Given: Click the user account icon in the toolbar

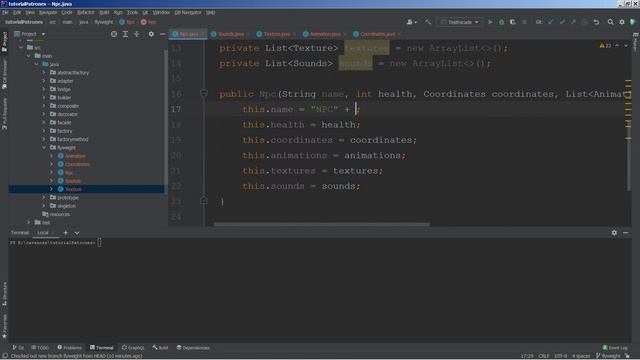Looking at the screenshot, I should tap(411, 22).
